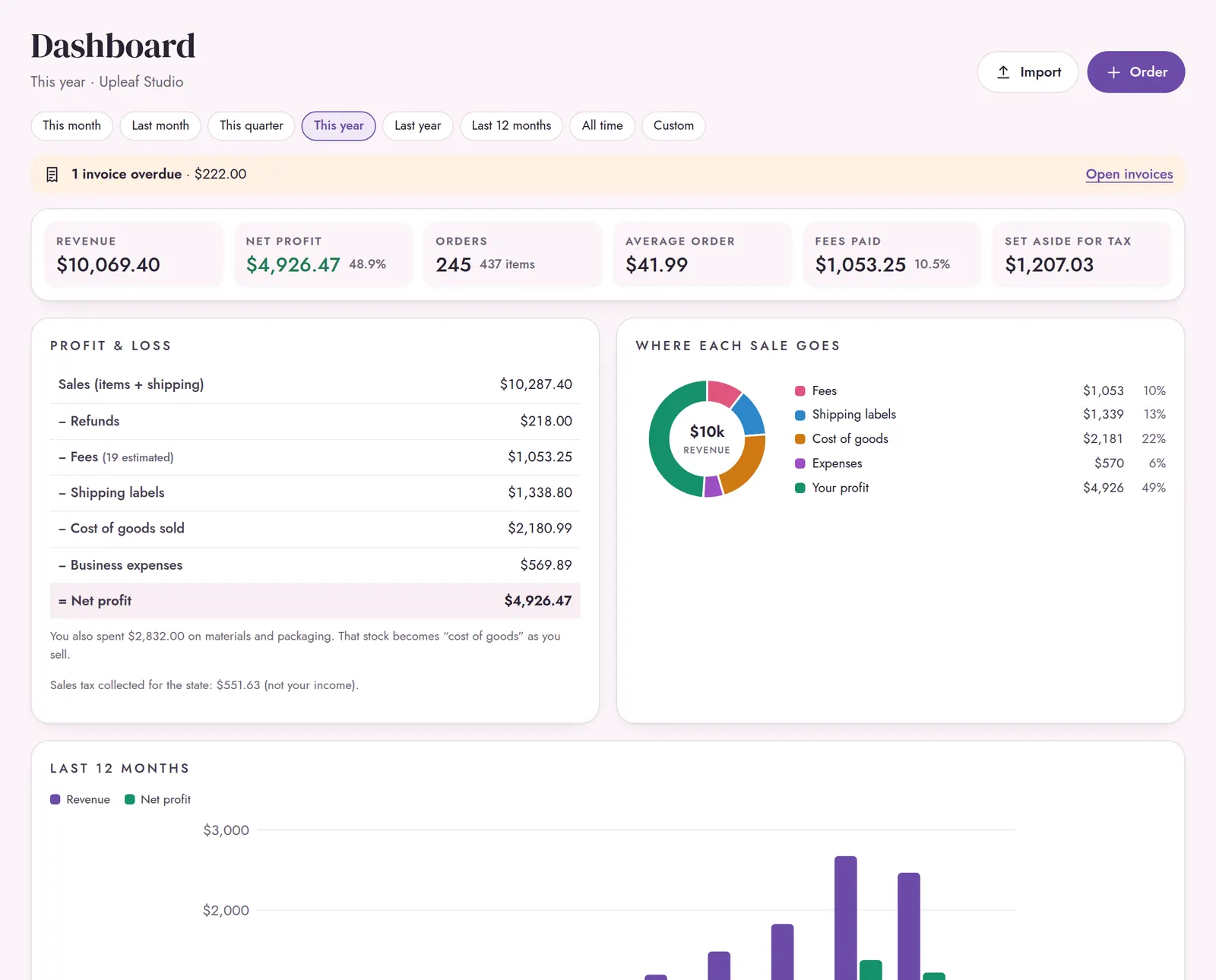
Task: Click the Cost of goods sold row
Action: click(315, 529)
